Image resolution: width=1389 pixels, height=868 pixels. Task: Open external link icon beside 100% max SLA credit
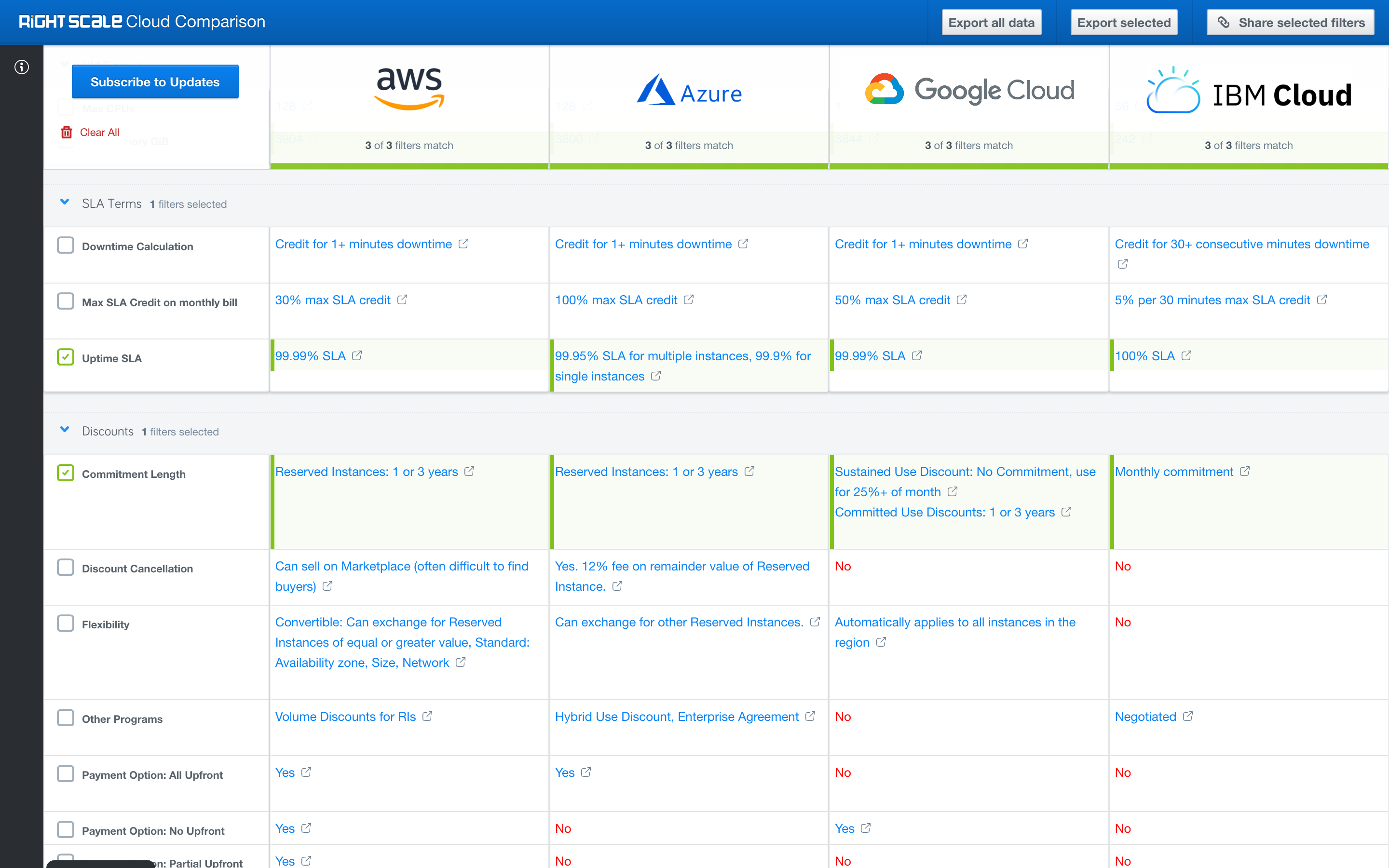689,299
